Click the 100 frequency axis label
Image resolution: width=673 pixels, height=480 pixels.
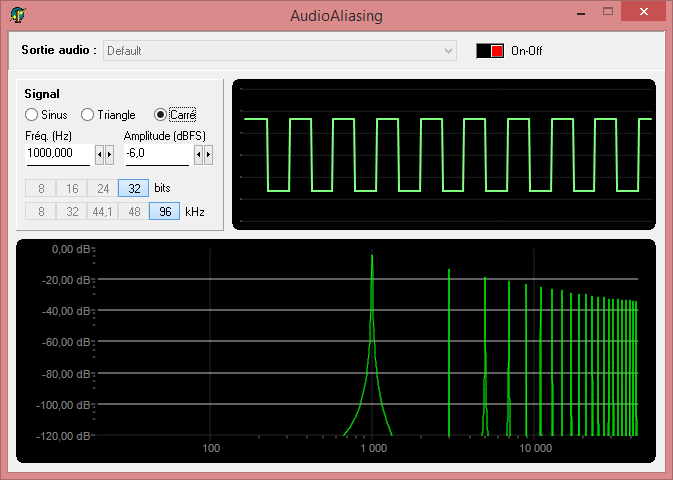(211, 448)
